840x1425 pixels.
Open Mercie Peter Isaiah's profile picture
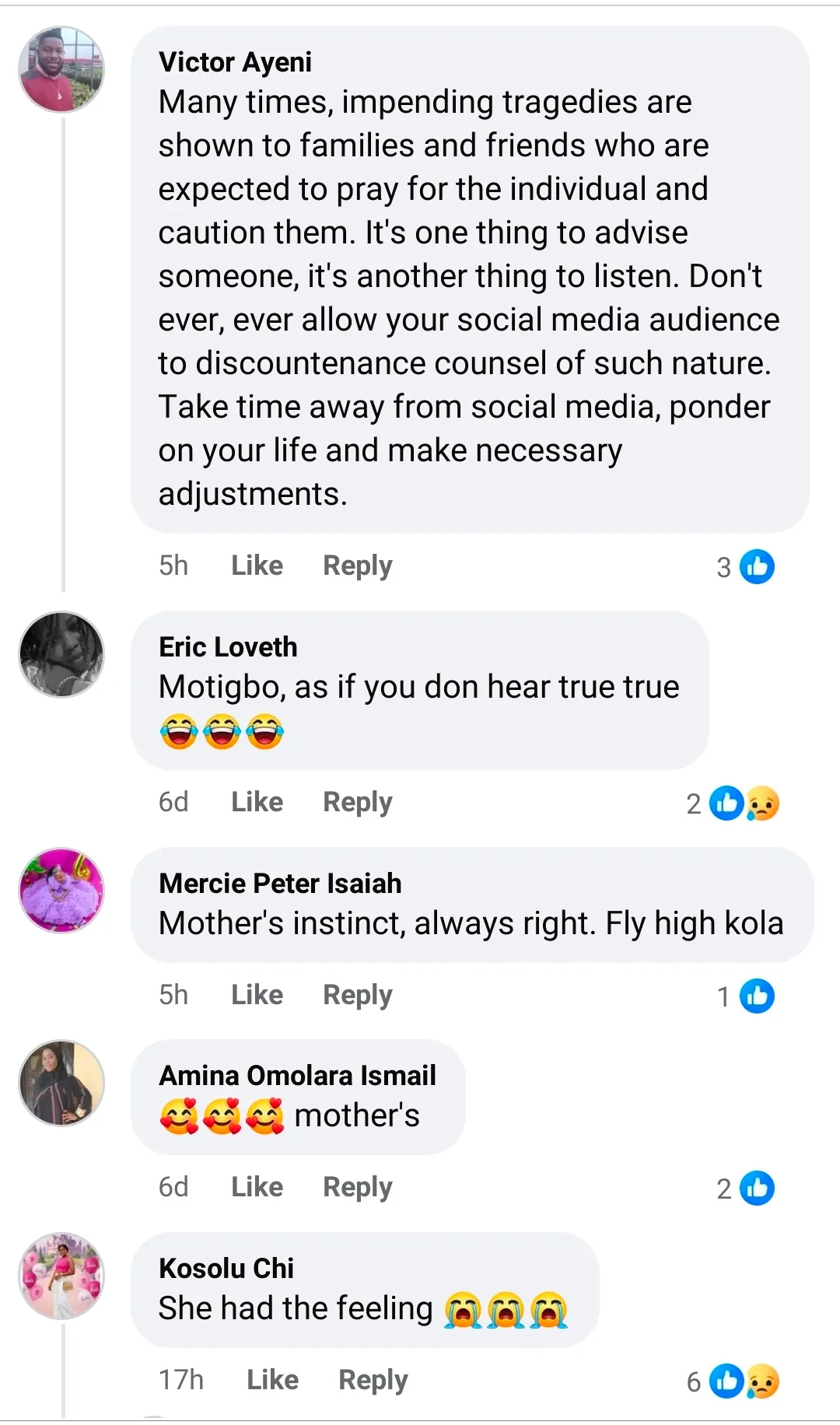[61, 891]
